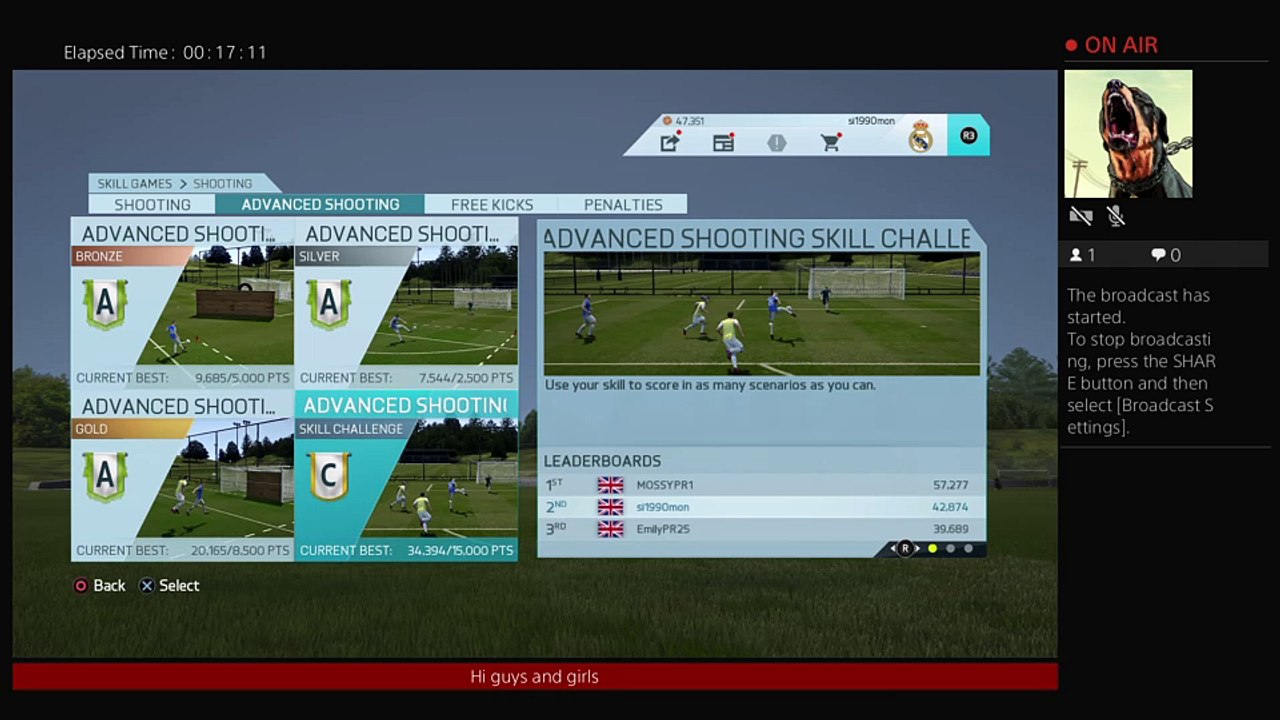Select the yellow active page dot
The height and width of the screenshot is (720, 1280).
click(932, 549)
